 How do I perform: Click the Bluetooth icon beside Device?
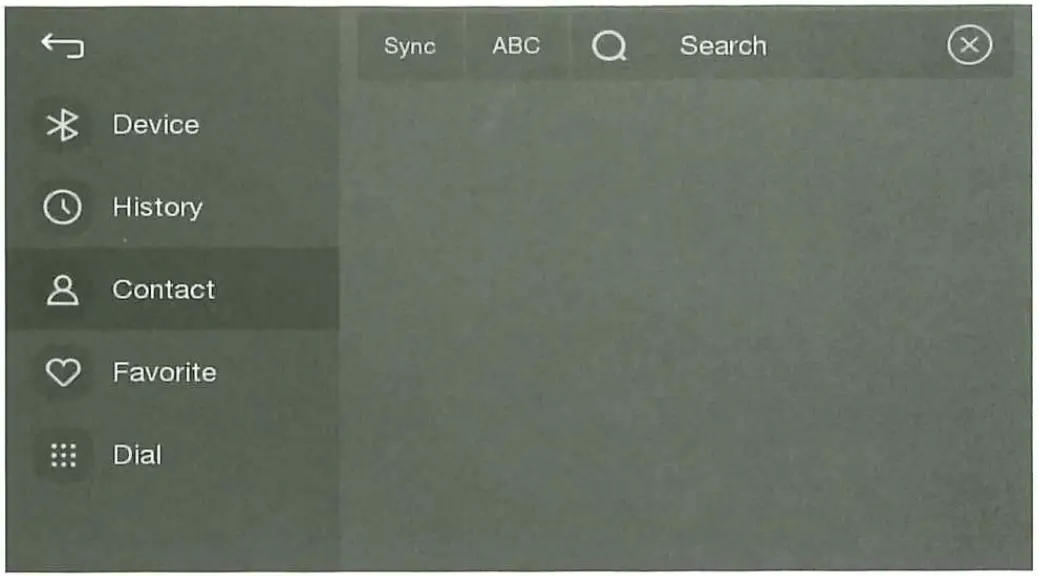63,125
